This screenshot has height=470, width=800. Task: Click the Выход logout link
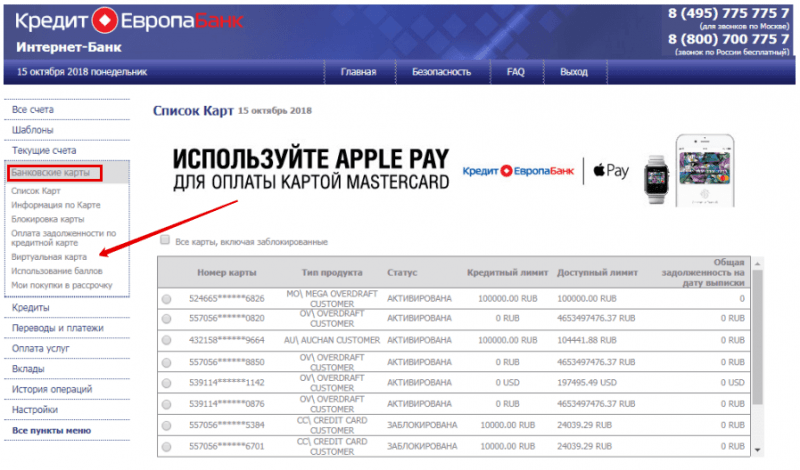574,72
